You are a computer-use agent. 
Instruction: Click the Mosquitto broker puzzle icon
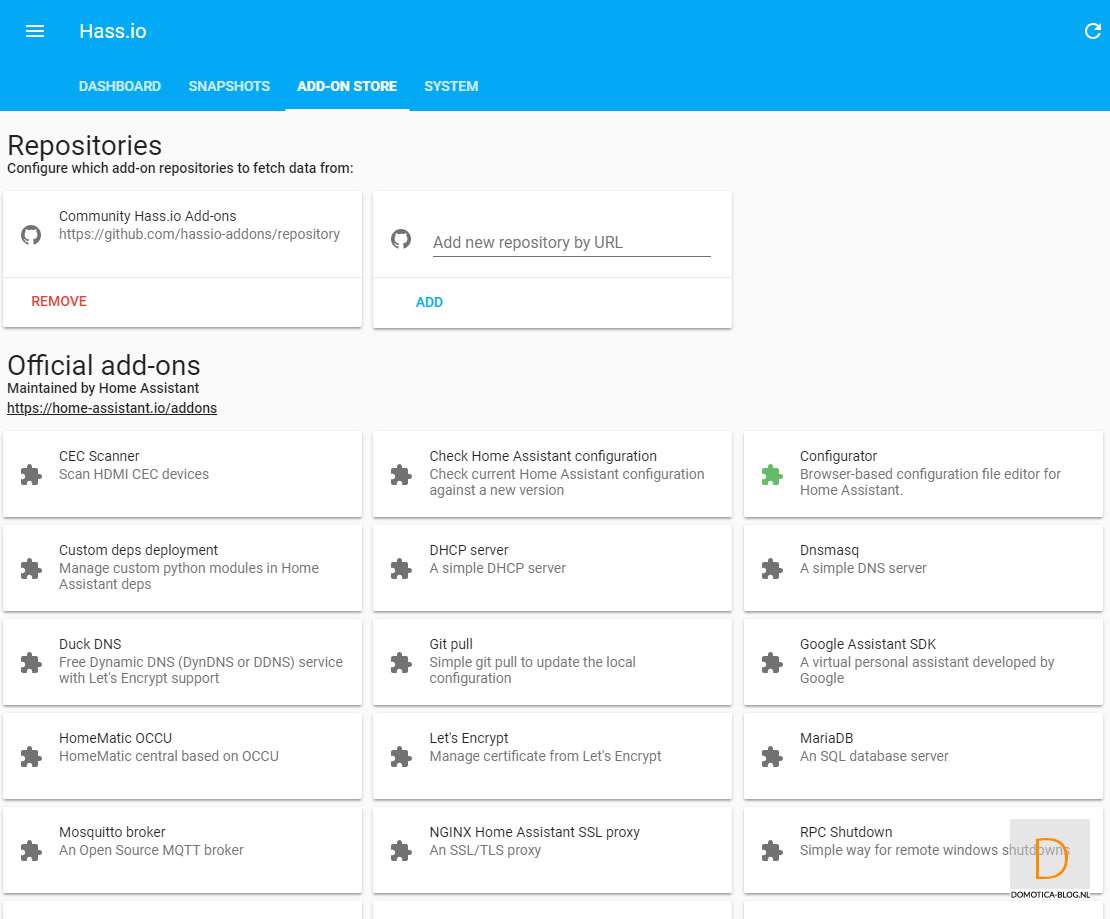tap(31, 851)
